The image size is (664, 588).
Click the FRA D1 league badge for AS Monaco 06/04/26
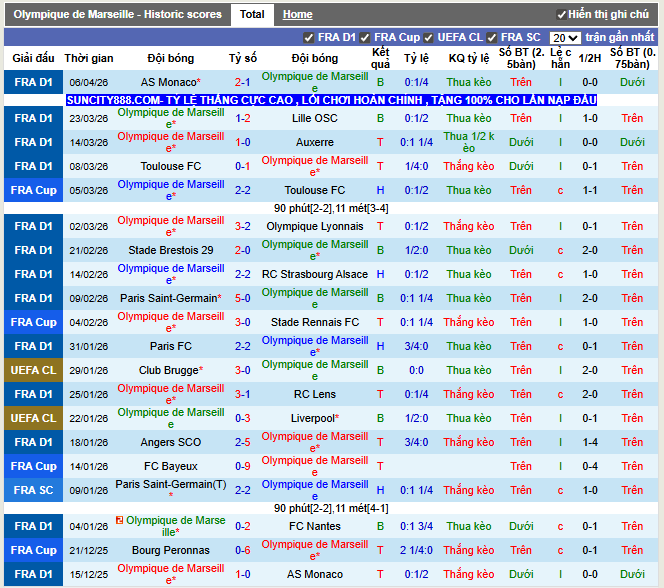[x=33, y=82]
